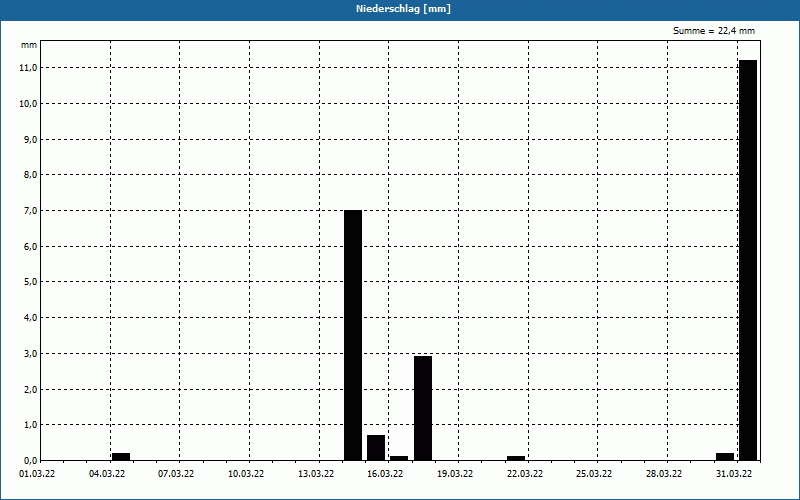Click the 19.03.22 date label
The image size is (800, 500).
tap(455, 474)
